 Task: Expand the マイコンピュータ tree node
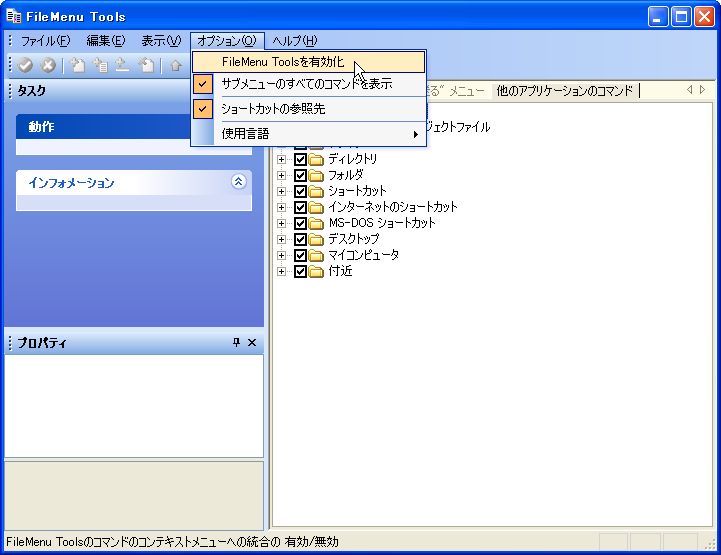point(281,256)
